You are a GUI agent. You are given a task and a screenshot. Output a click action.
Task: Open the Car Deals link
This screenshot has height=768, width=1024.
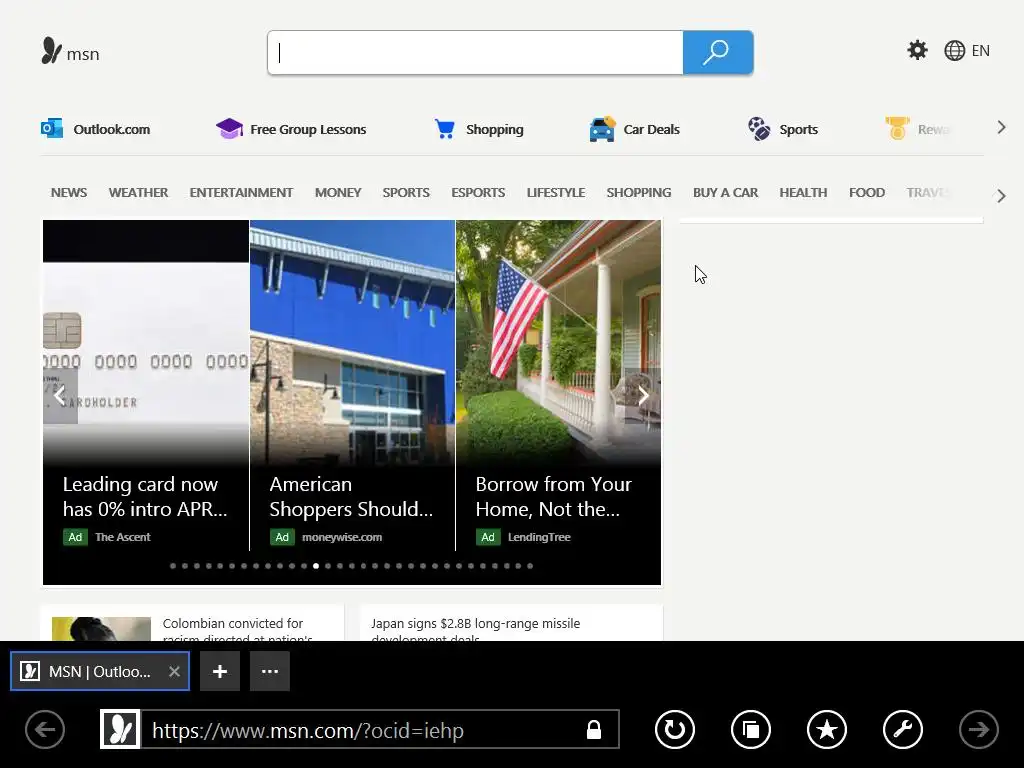pos(652,129)
